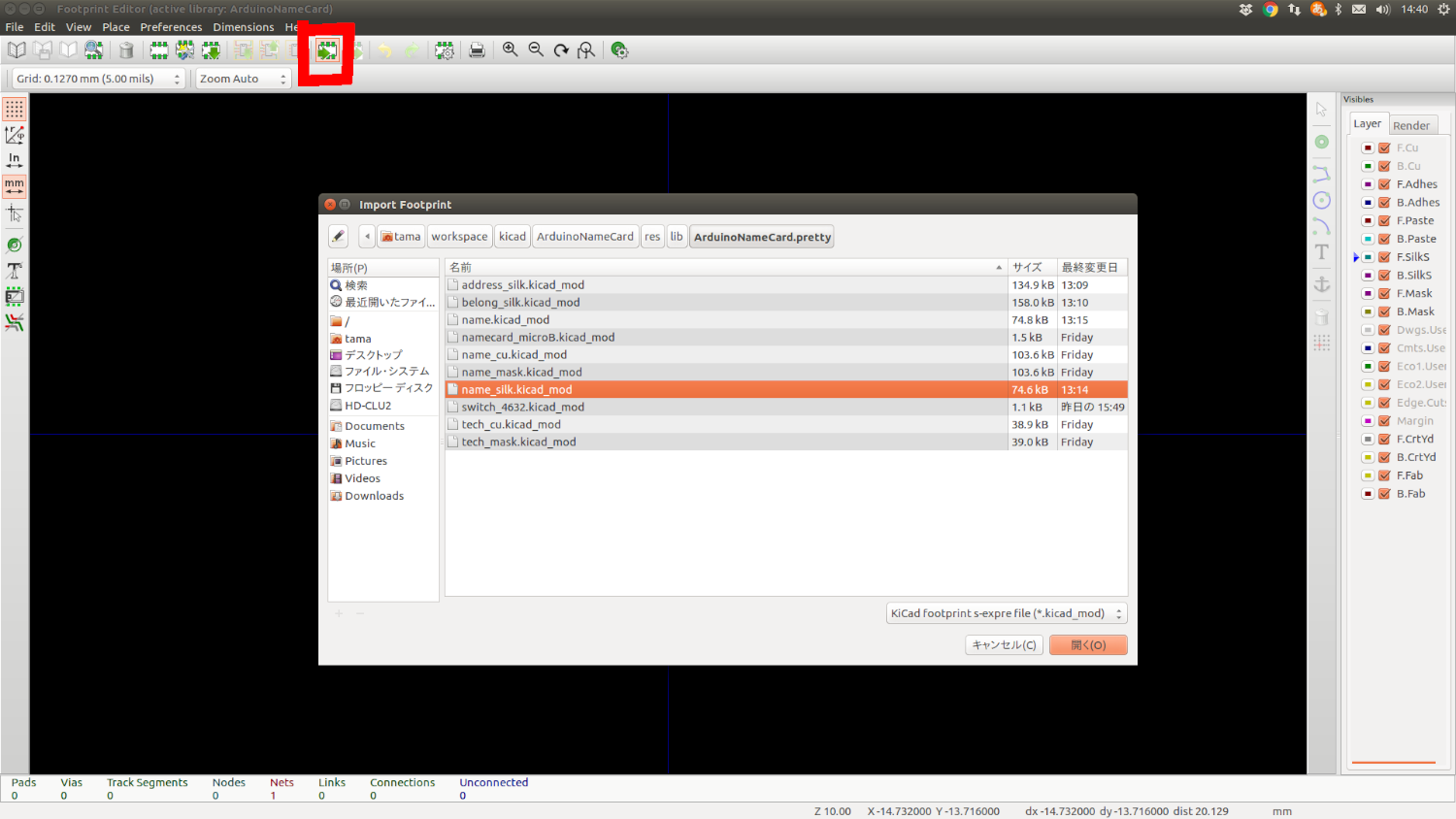This screenshot has height=819, width=1456.
Task: Click the type file name pencil icon
Action: tap(338, 236)
